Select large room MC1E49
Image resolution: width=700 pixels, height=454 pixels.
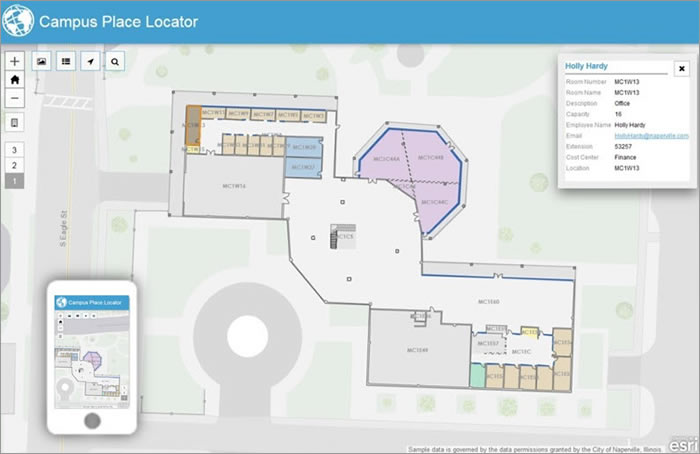(418, 350)
